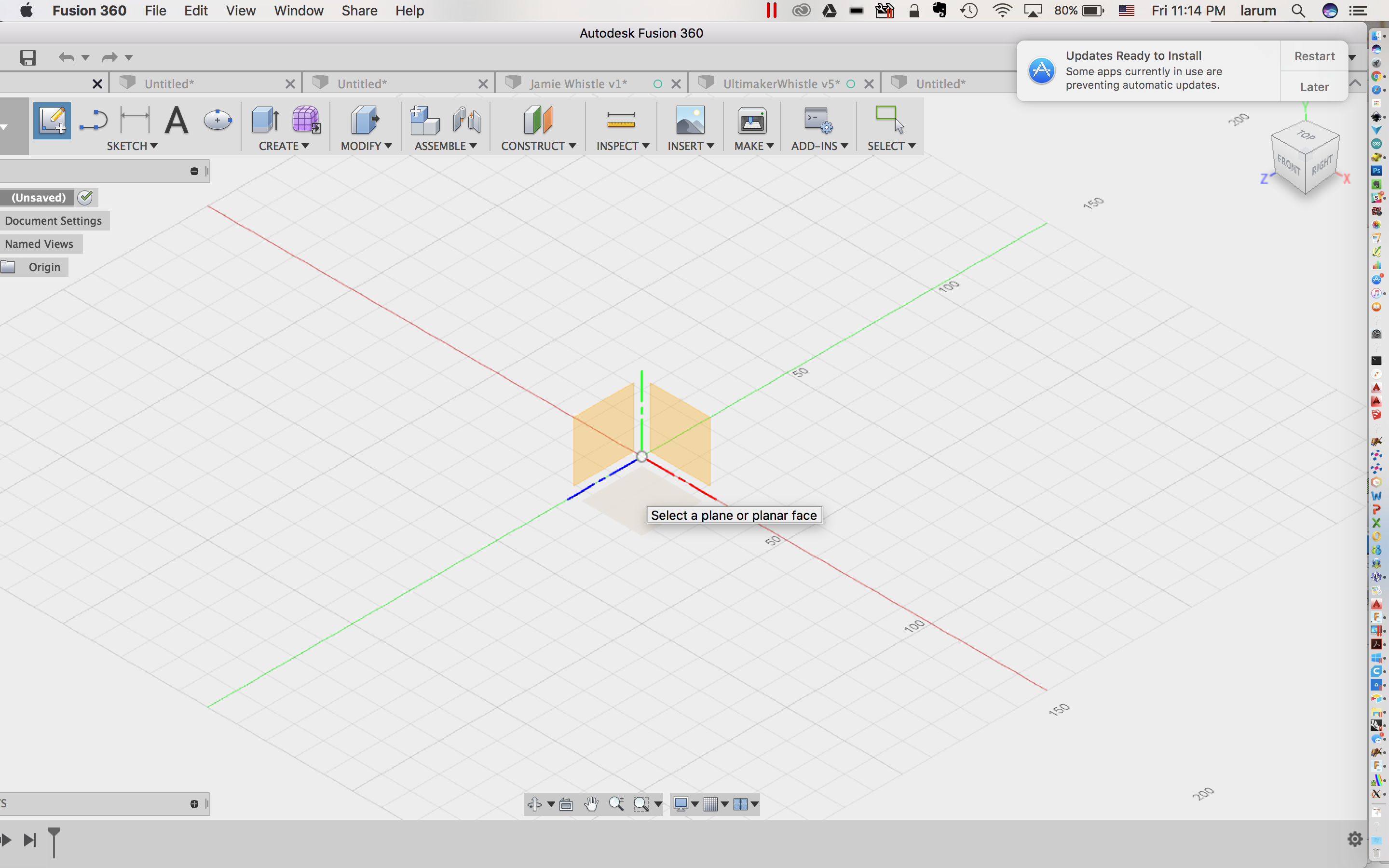Select the Center Diameter Circle tool

(x=218, y=120)
